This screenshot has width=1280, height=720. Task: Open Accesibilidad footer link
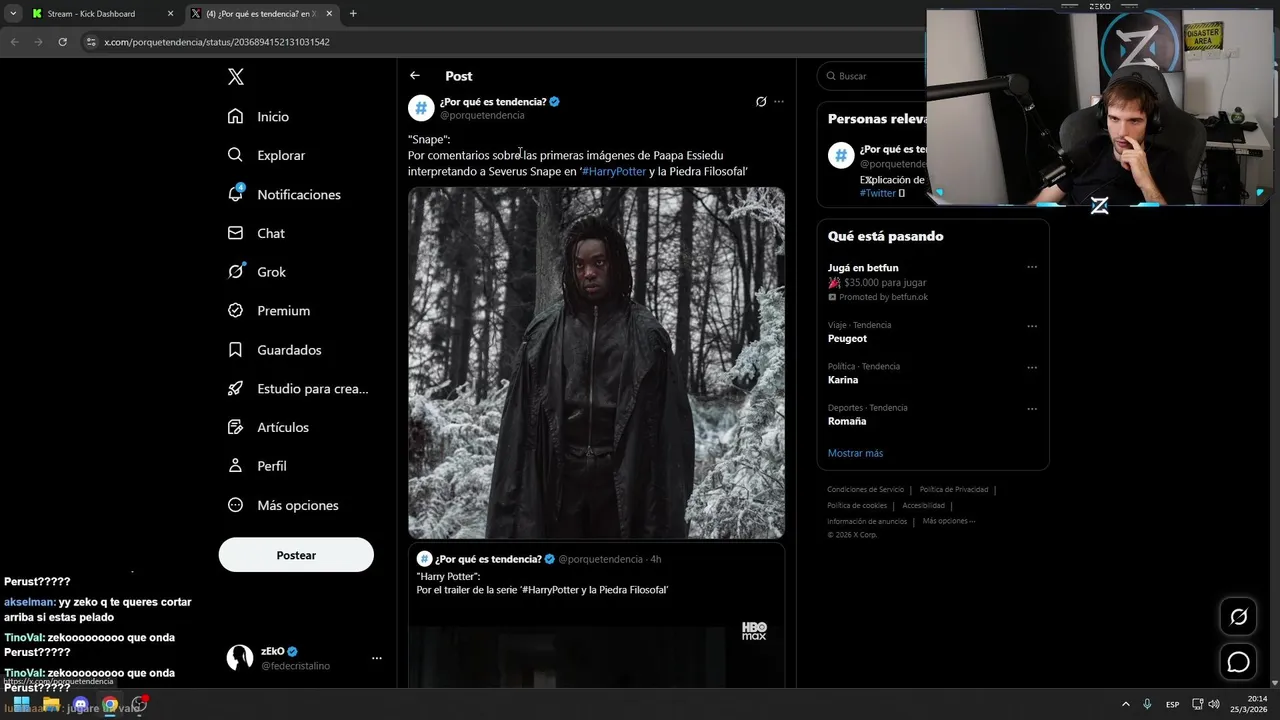[x=923, y=505]
